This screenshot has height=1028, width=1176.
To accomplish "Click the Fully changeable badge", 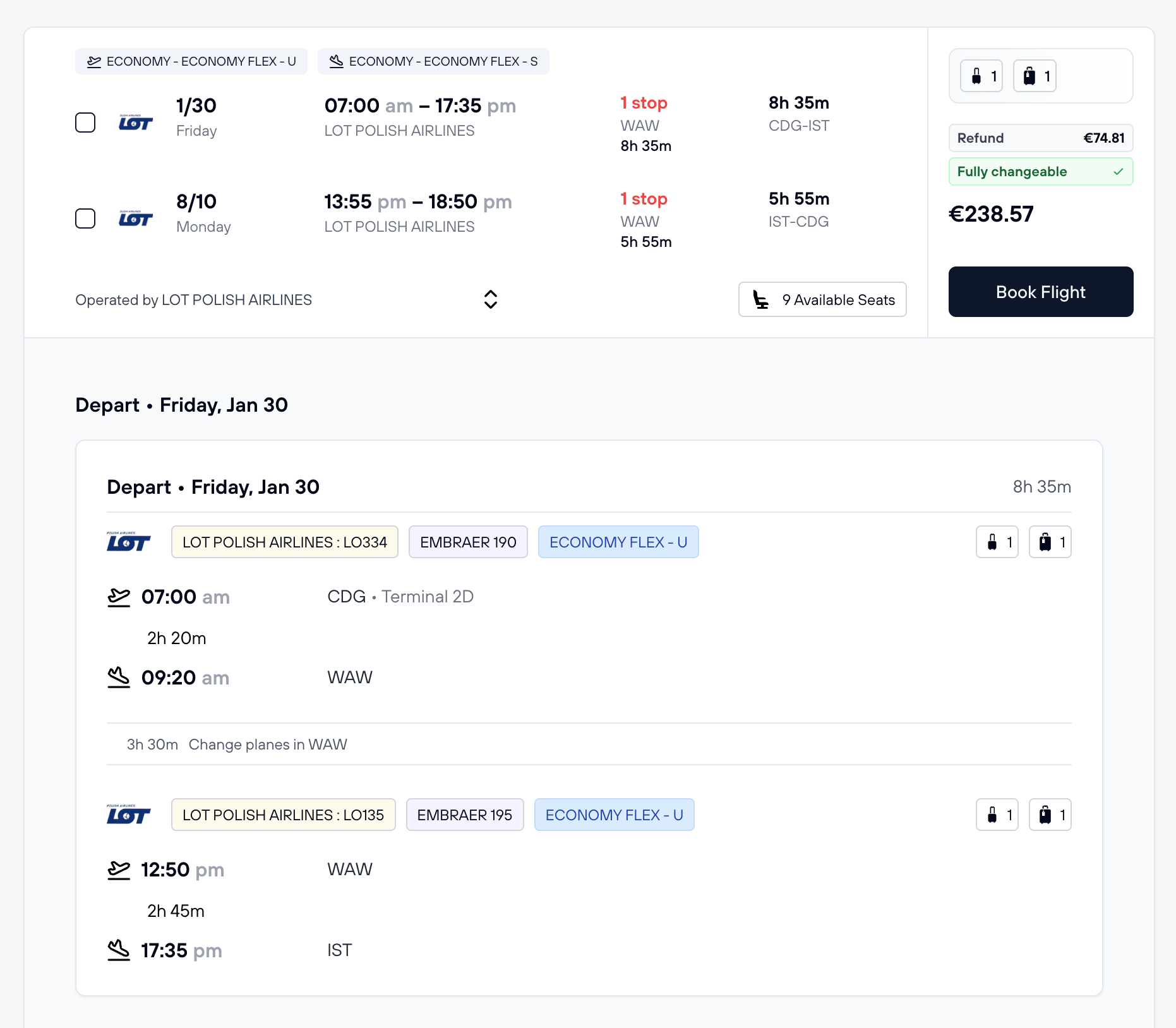I will [1040, 172].
